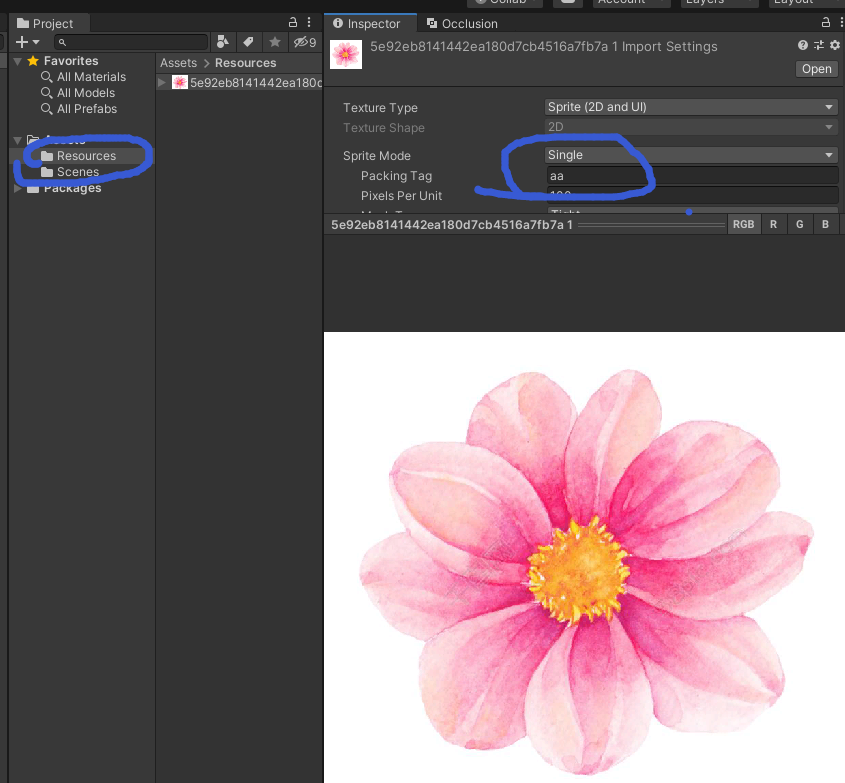Image resolution: width=845 pixels, height=783 pixels.
Task: Open the Sprite Mode dropdown
Action: pos(691,155)
